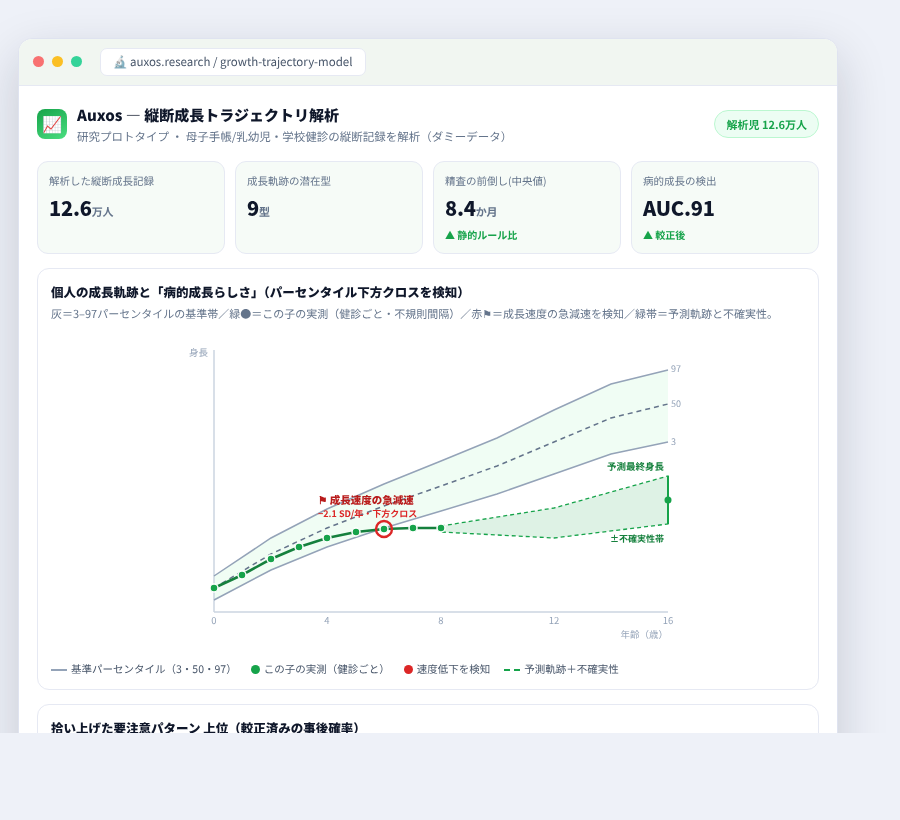900x820 pixels.
Task: Toggle the 予測軌跡＋不確実性 legend entry
Action: [x=561, y=670]
